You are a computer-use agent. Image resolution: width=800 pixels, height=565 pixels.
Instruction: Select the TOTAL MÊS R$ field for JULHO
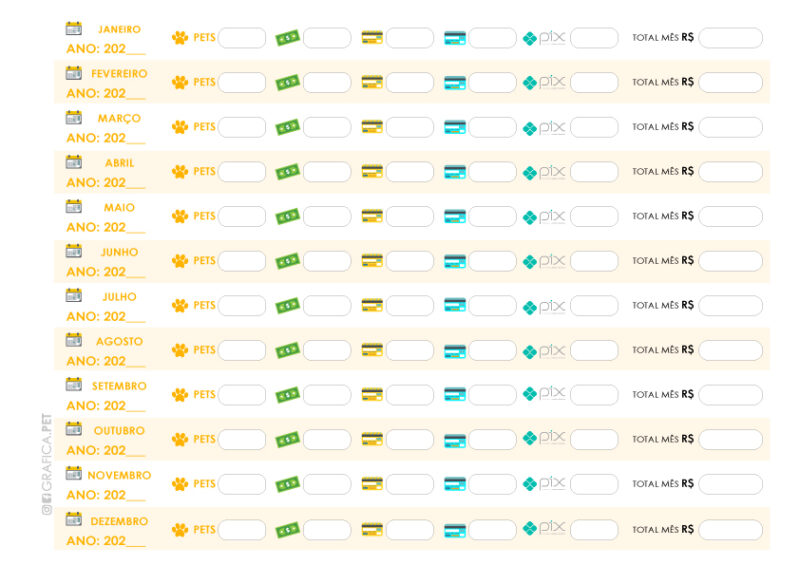coord(730,305)
